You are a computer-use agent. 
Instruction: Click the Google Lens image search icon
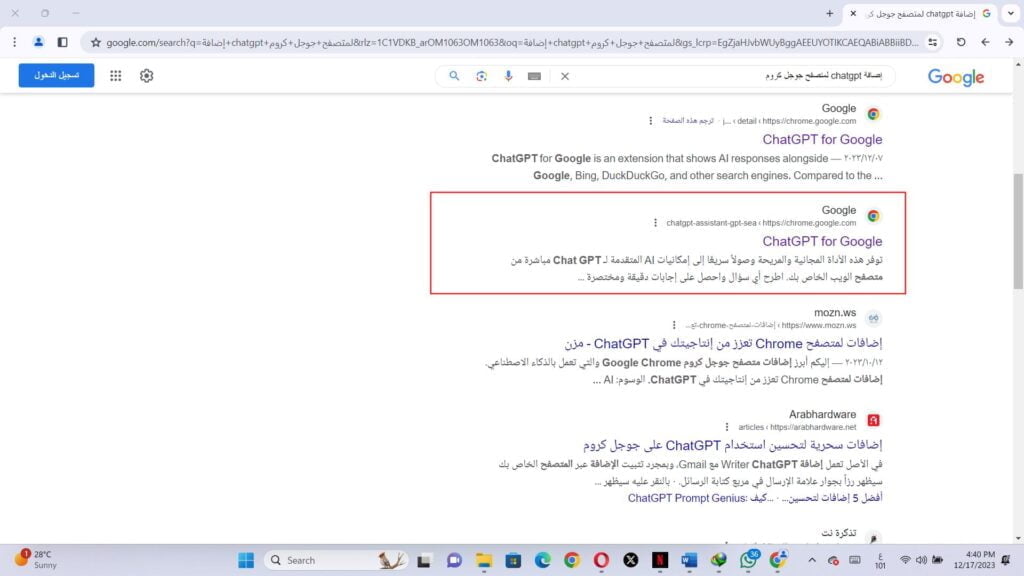481,76
